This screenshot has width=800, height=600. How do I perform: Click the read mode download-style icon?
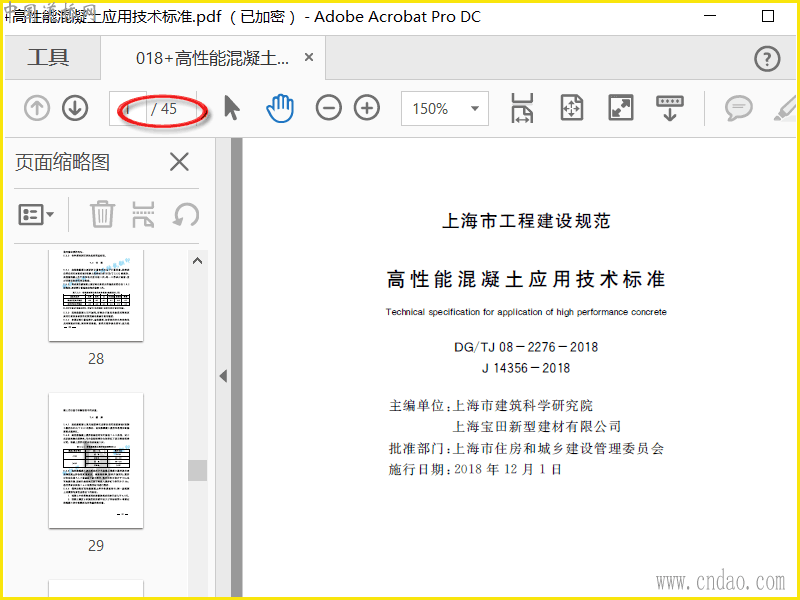point(670,108)
